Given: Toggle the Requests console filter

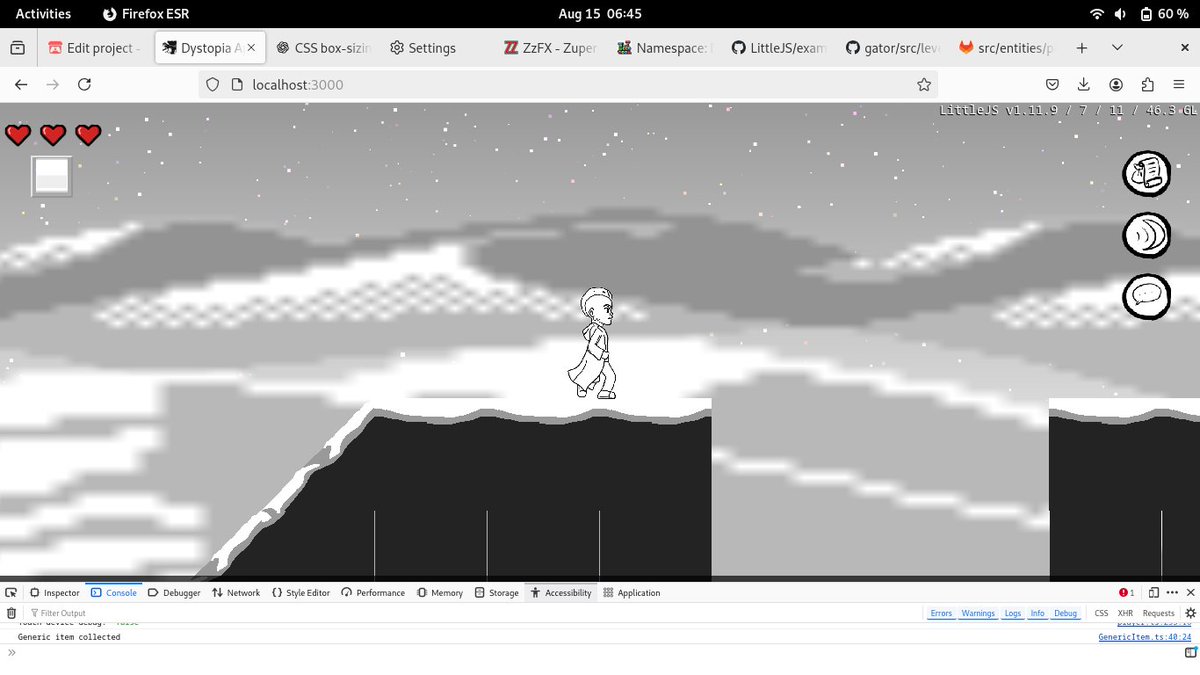Looking at the screenshot, I should coord(1158,613).
